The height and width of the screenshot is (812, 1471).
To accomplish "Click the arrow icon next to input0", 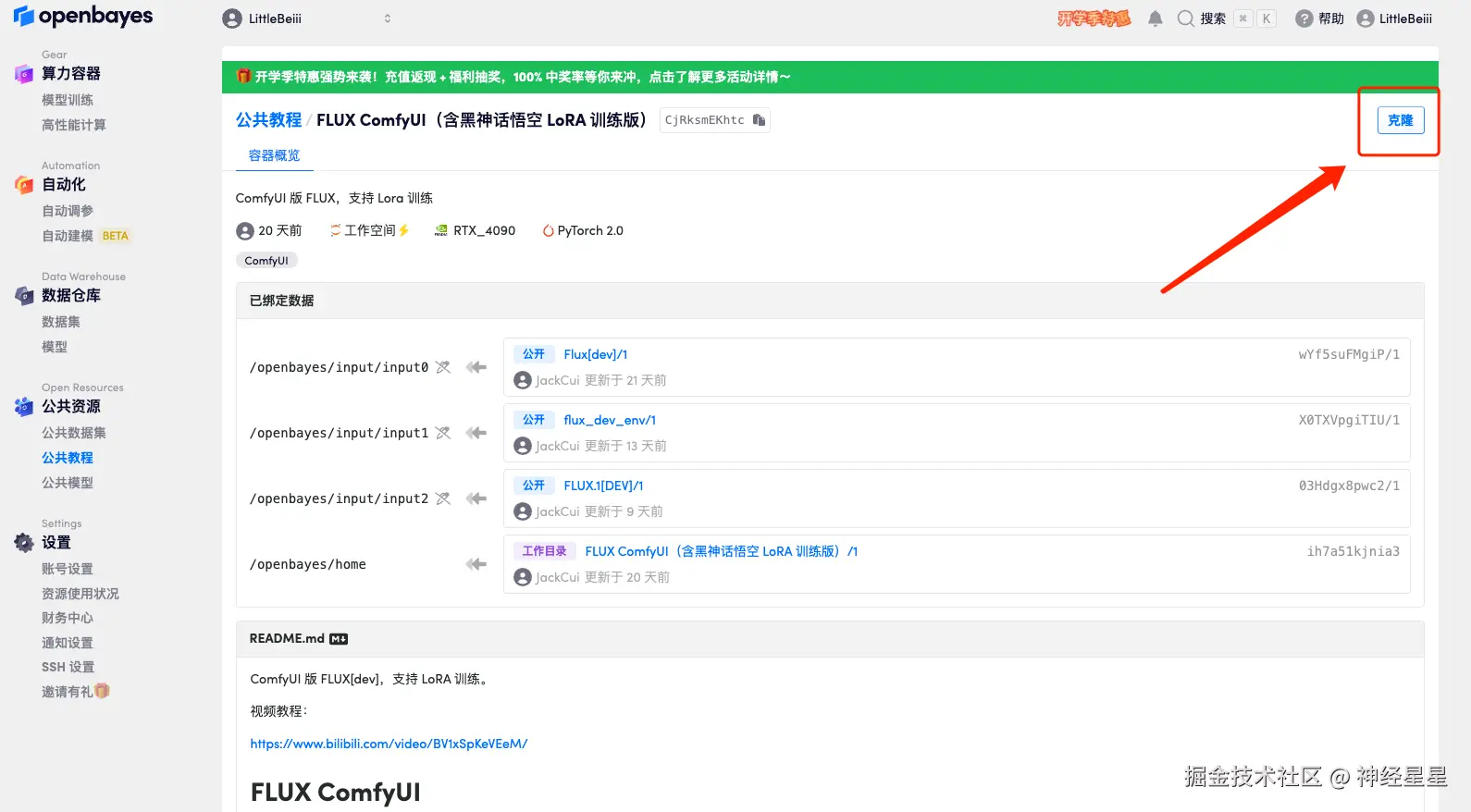I will coord(476,367).
